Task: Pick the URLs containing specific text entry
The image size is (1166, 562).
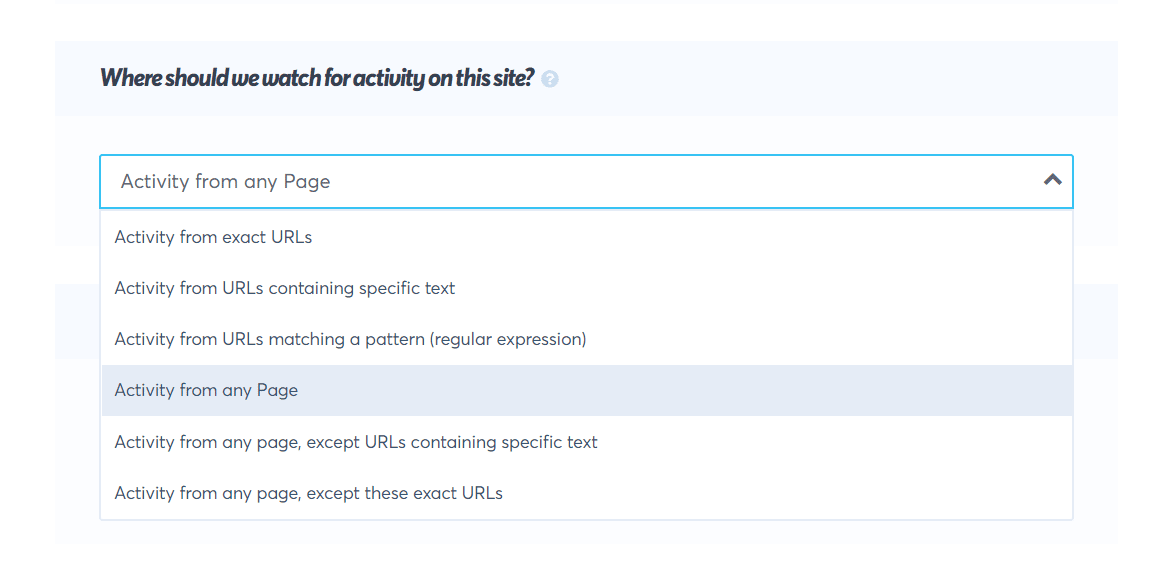Action: (285, 288)
